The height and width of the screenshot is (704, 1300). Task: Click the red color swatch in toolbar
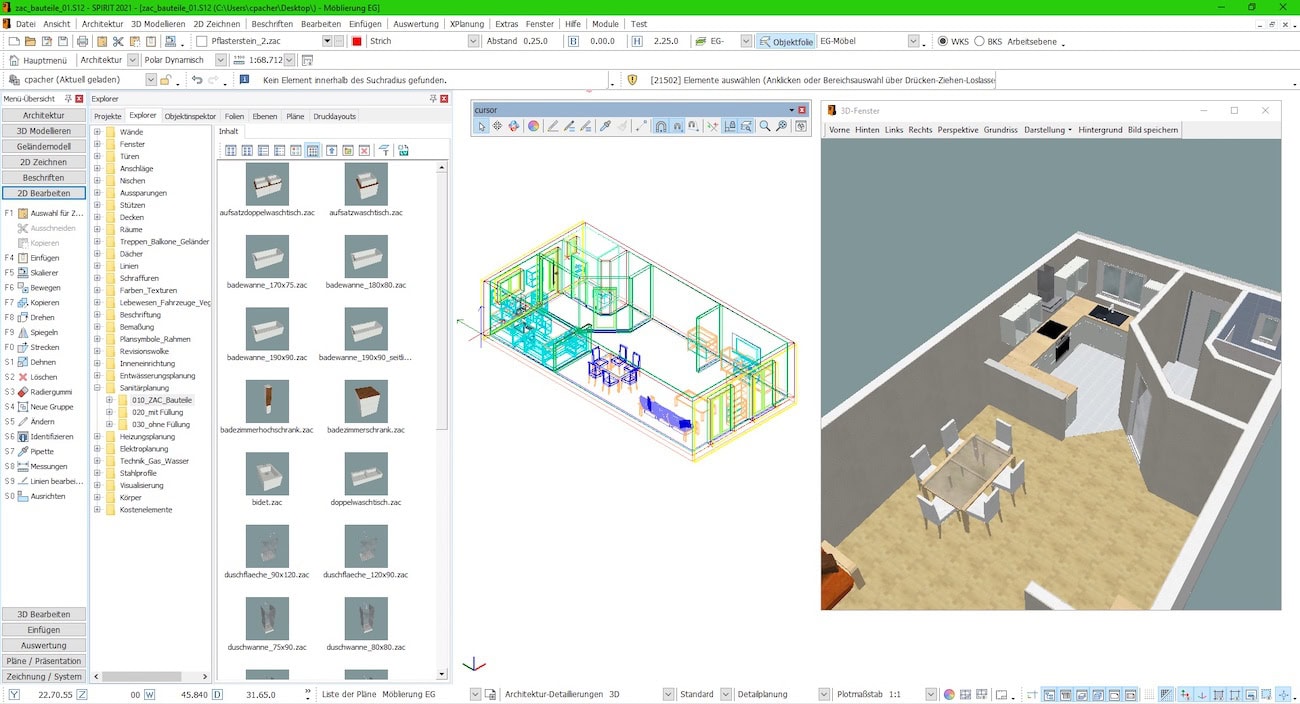pos(356,41)
